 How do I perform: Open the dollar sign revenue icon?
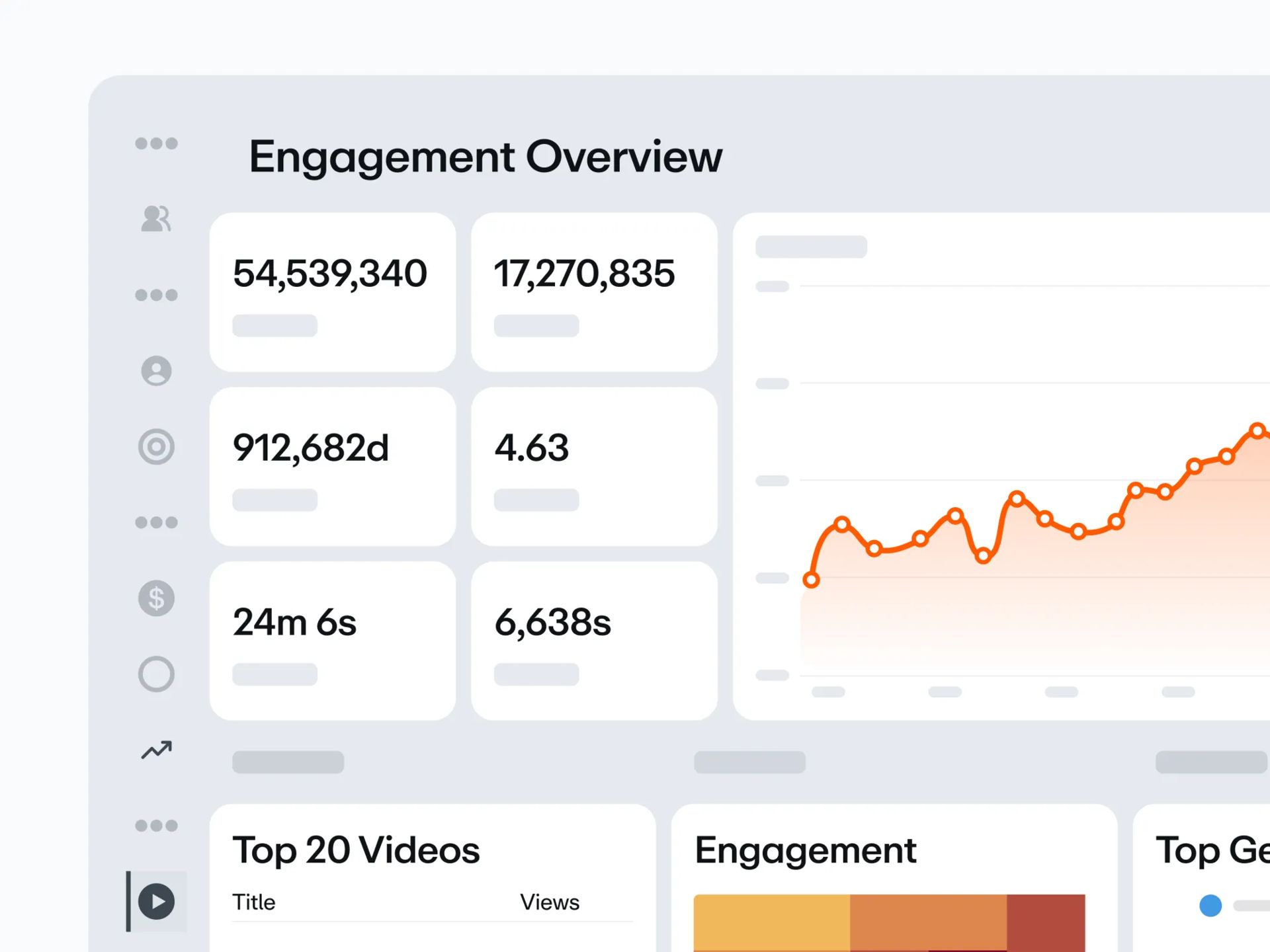156,598
